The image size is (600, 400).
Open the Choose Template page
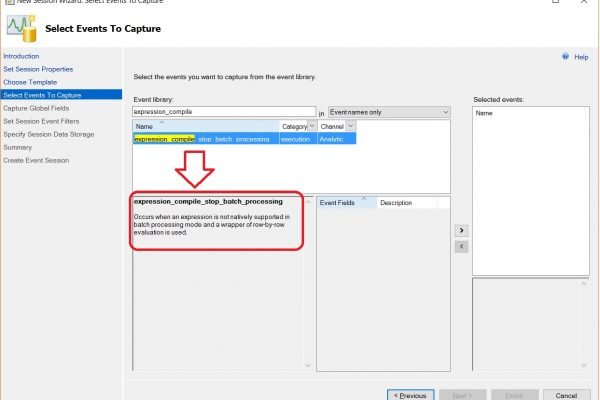pos(30,82)
